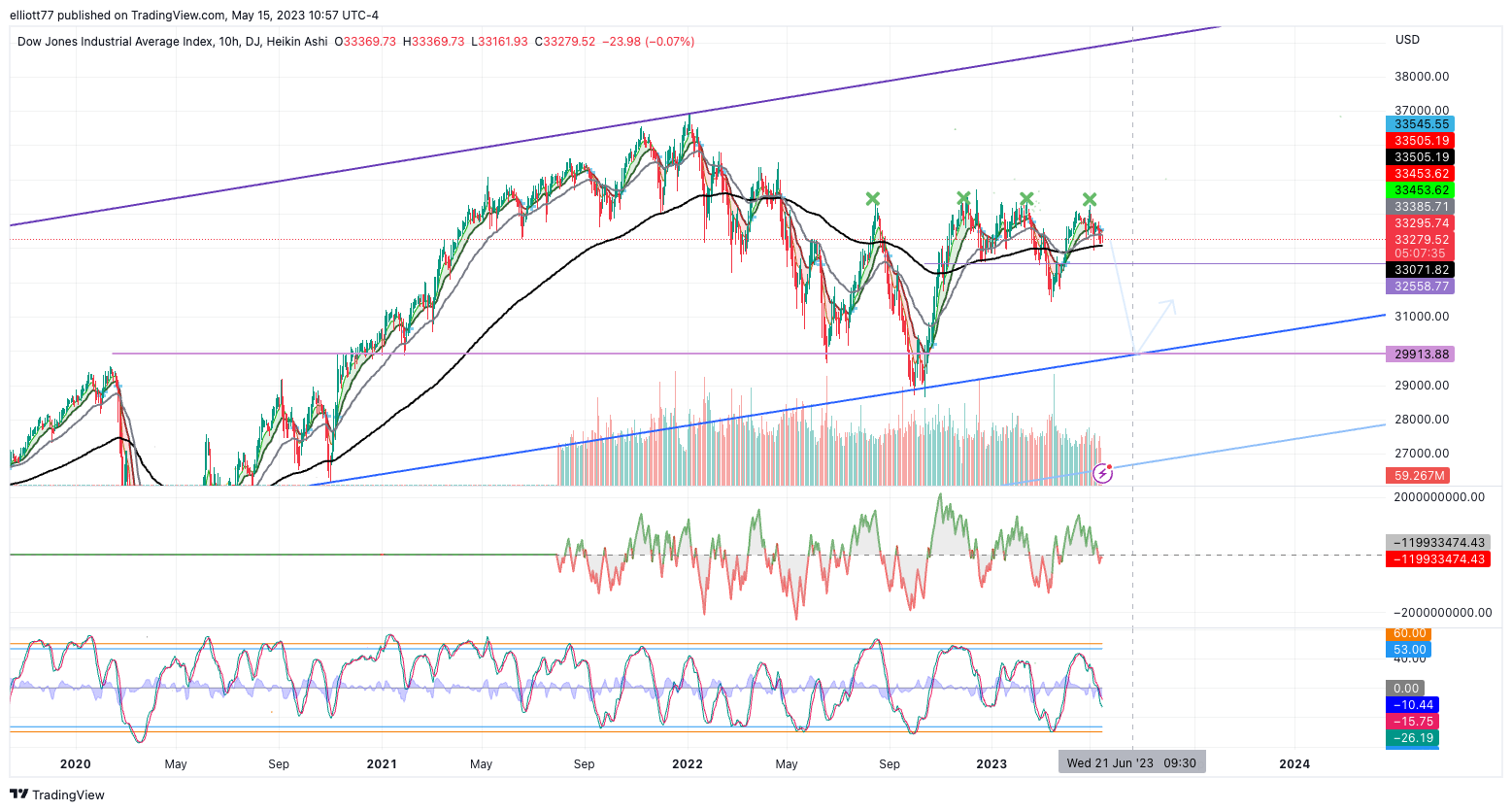Click the TradingView logo at chart footer
This screenshot has width=1512, height=811.
point(57,794)
